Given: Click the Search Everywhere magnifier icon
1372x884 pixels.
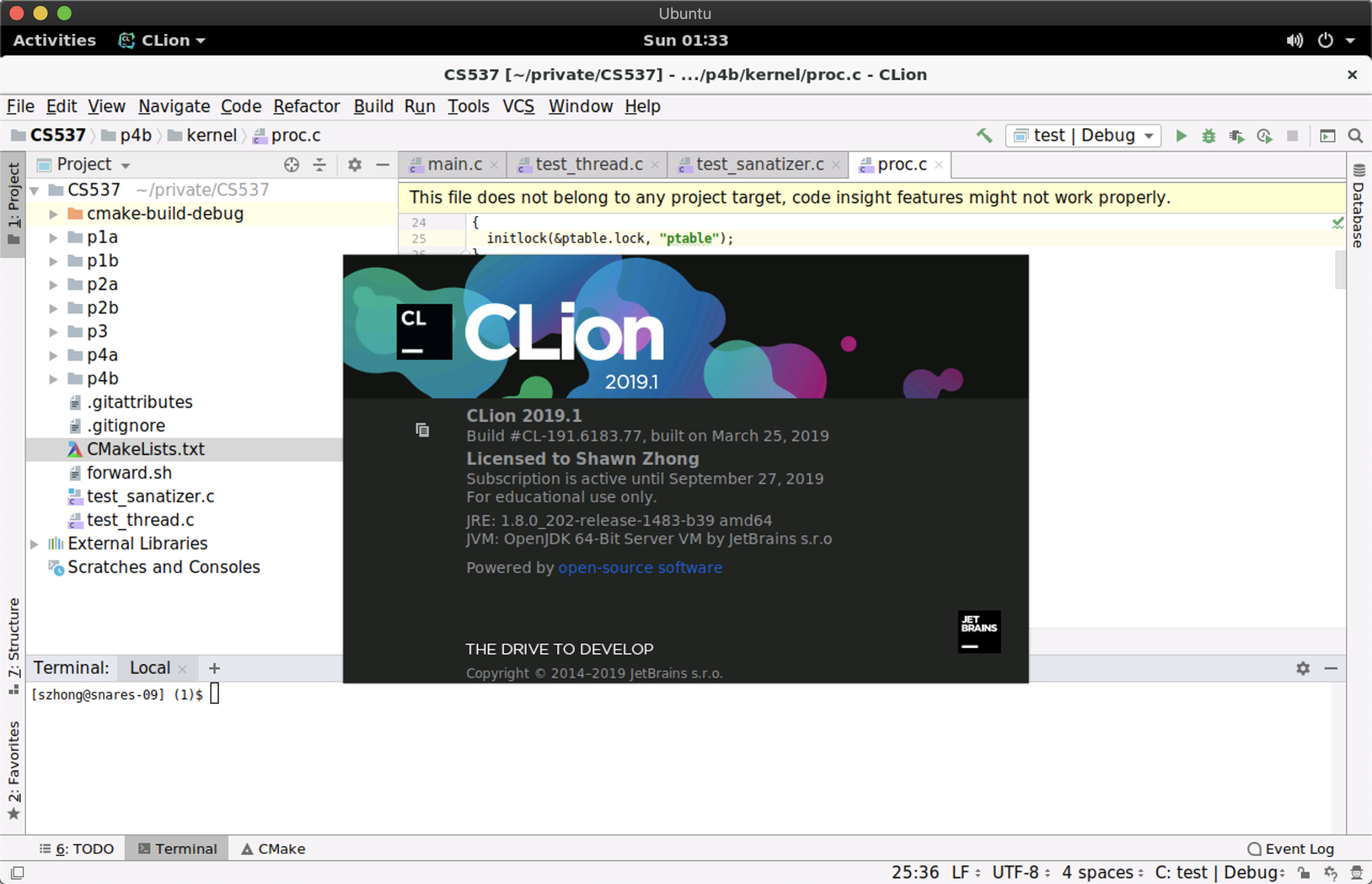Looking at the screenshot, I should point(1356,136).
